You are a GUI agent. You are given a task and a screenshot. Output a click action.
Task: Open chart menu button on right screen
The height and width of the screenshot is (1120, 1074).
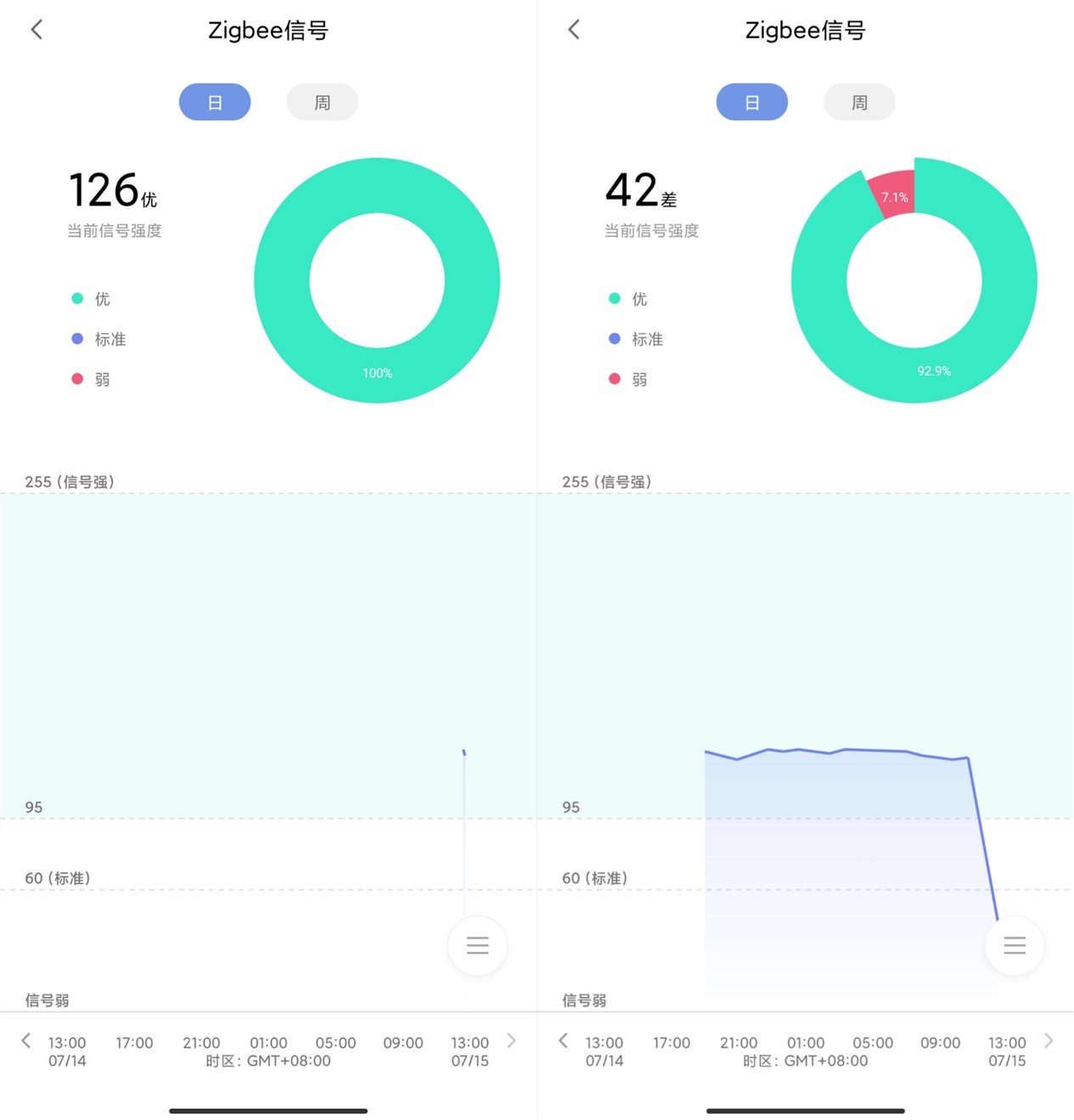coord(1015,945)
